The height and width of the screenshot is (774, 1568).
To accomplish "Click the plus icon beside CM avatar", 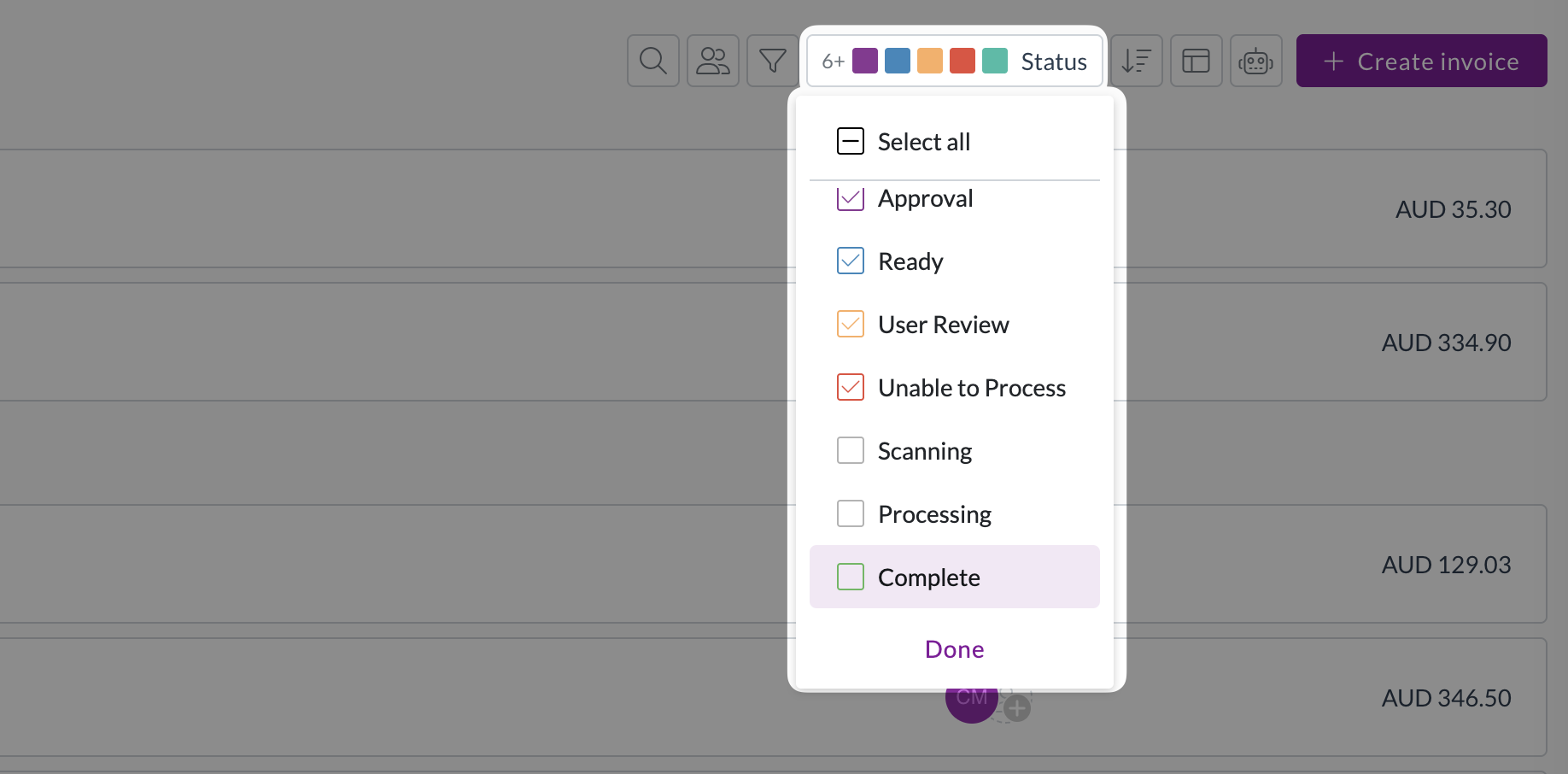I will coord(1016,708).
